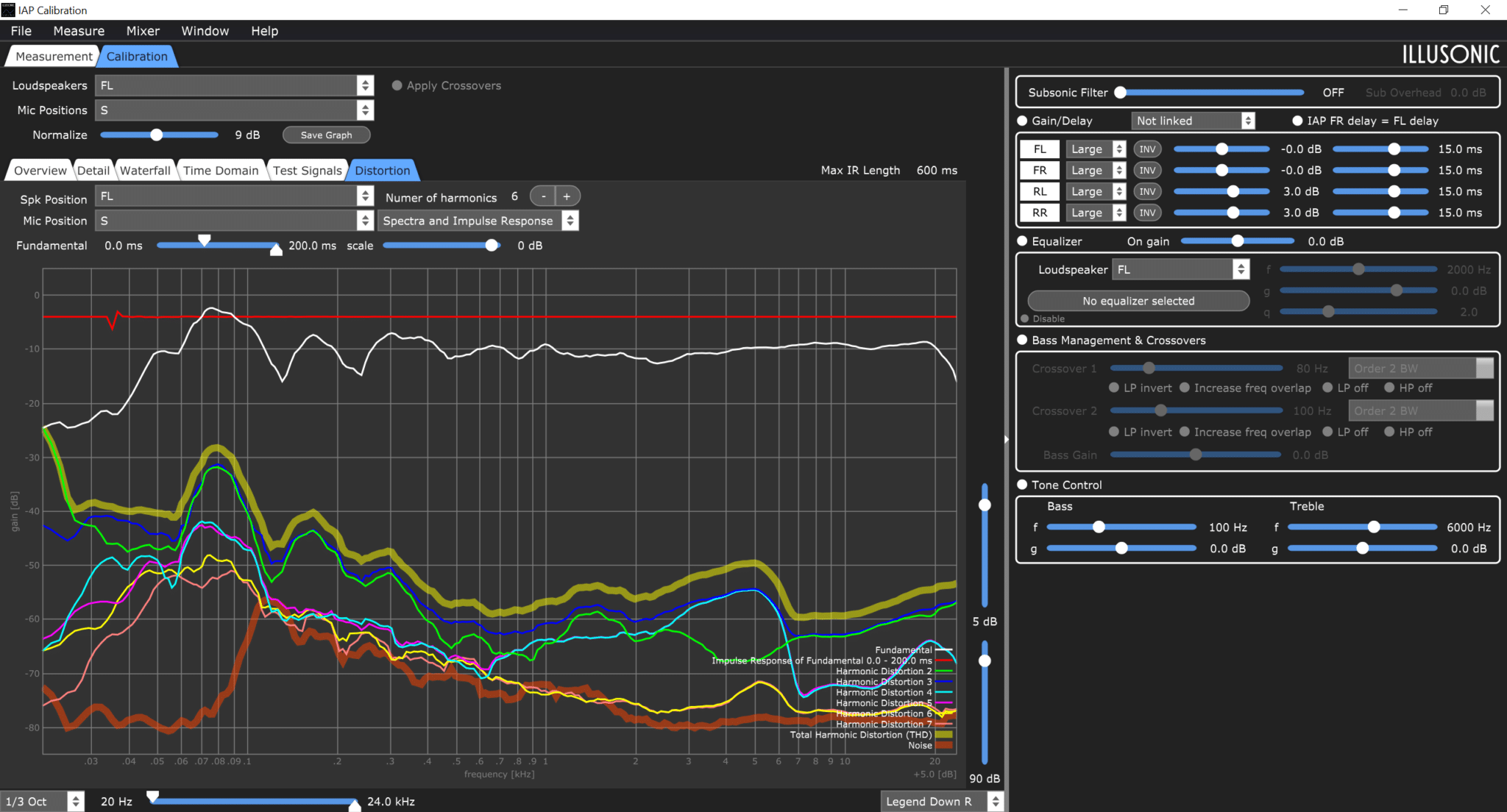Click the INV button in the FL row
The width and height of the screenshot is (1507, 812).
[x=1147, y=149]
